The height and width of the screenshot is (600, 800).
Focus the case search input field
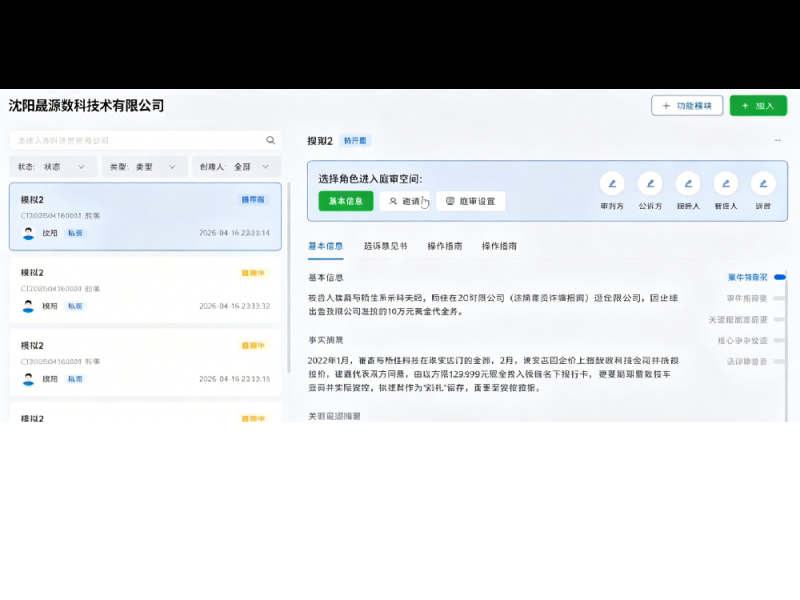tap(145, 140)
